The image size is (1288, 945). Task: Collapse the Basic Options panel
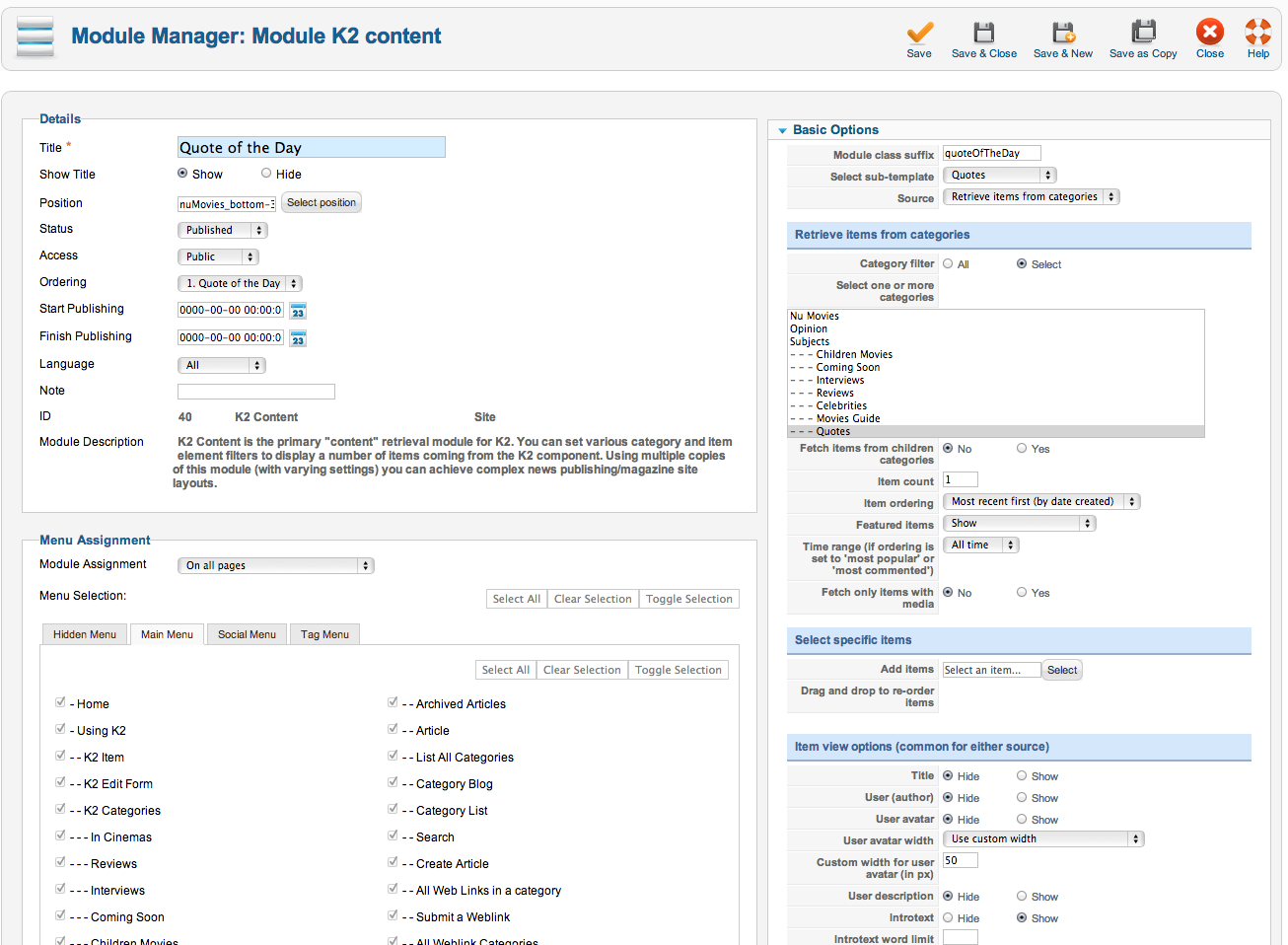coord(783,130)
